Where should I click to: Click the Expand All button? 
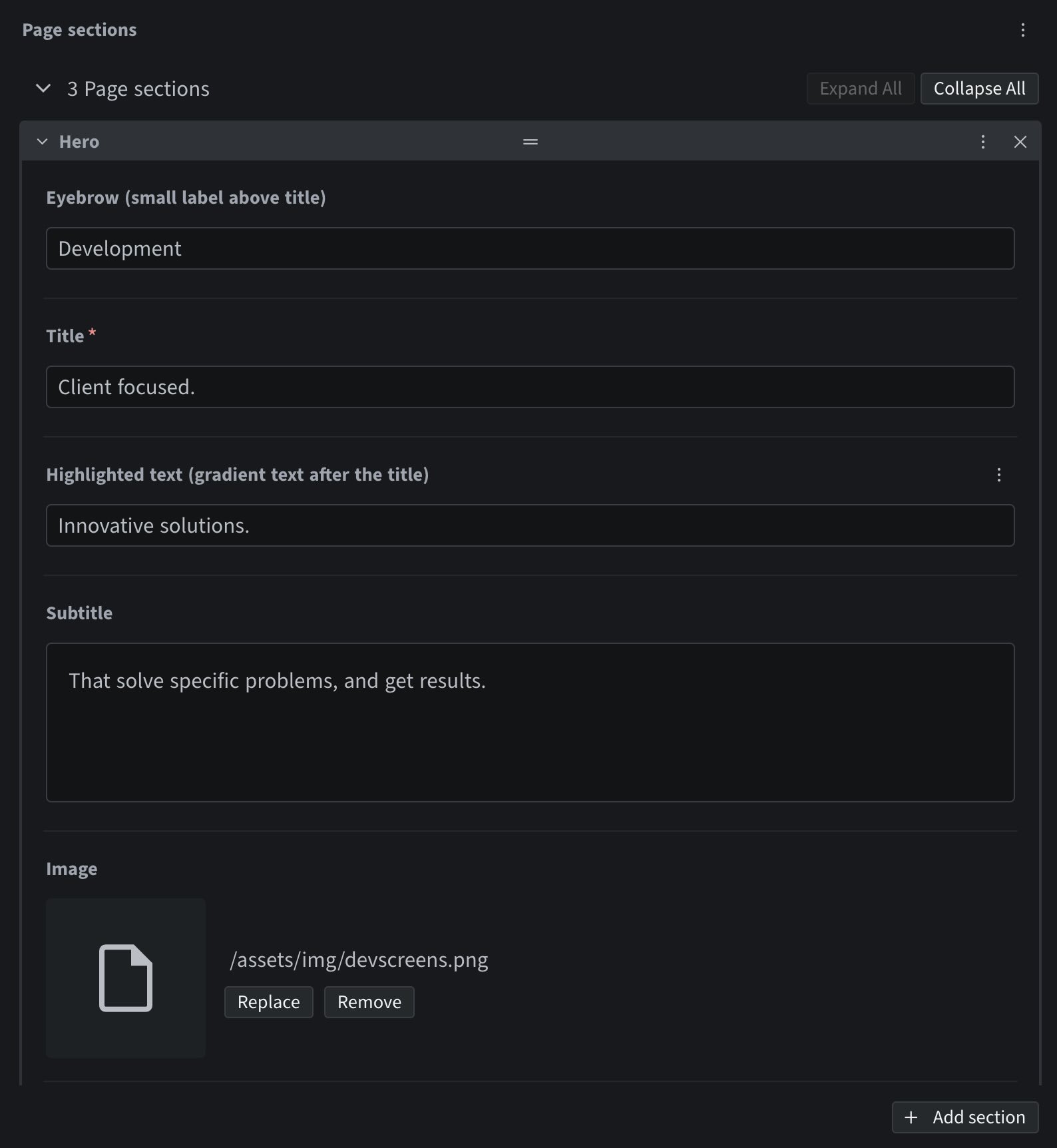(861, 89)
